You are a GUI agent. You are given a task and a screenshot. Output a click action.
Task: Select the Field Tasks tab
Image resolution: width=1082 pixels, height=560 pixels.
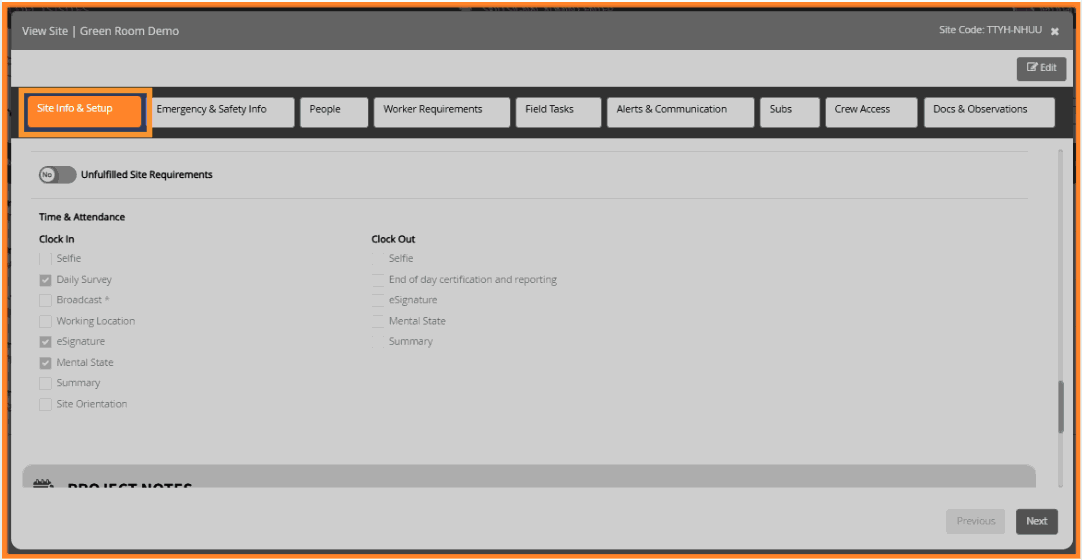coord(558,112)
